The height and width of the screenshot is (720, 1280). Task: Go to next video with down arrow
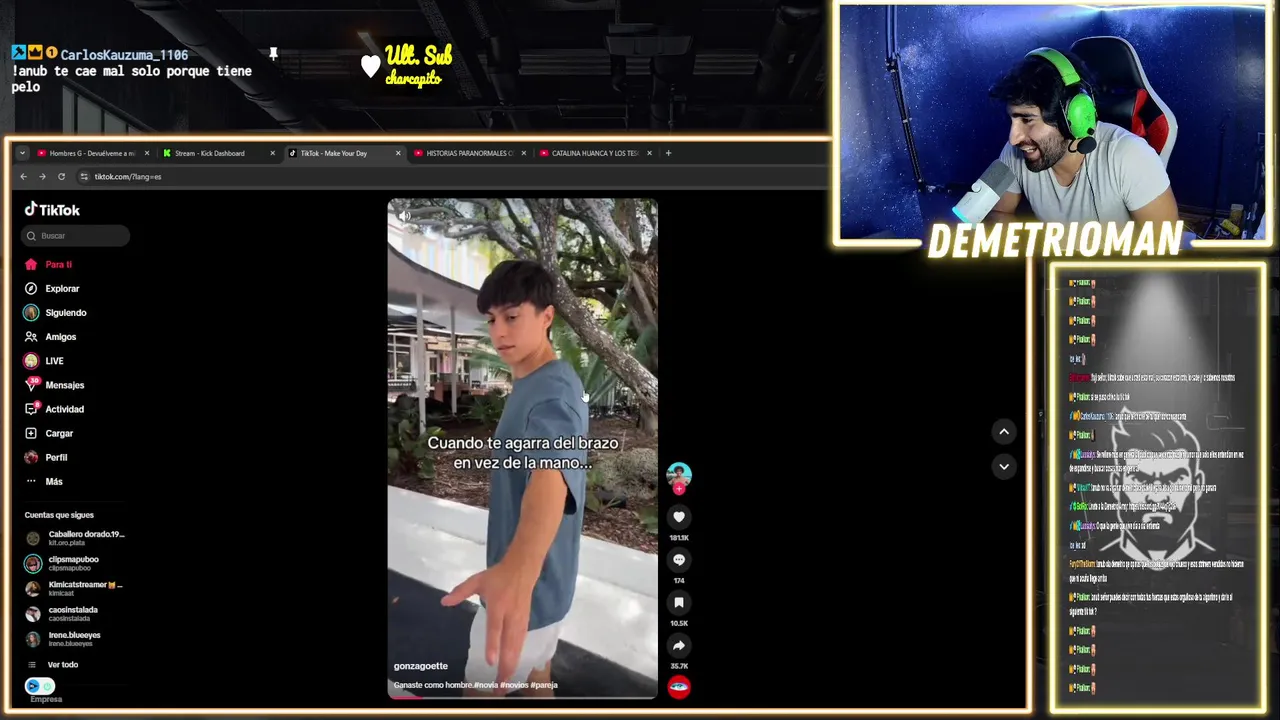(x=1004, y=466)
